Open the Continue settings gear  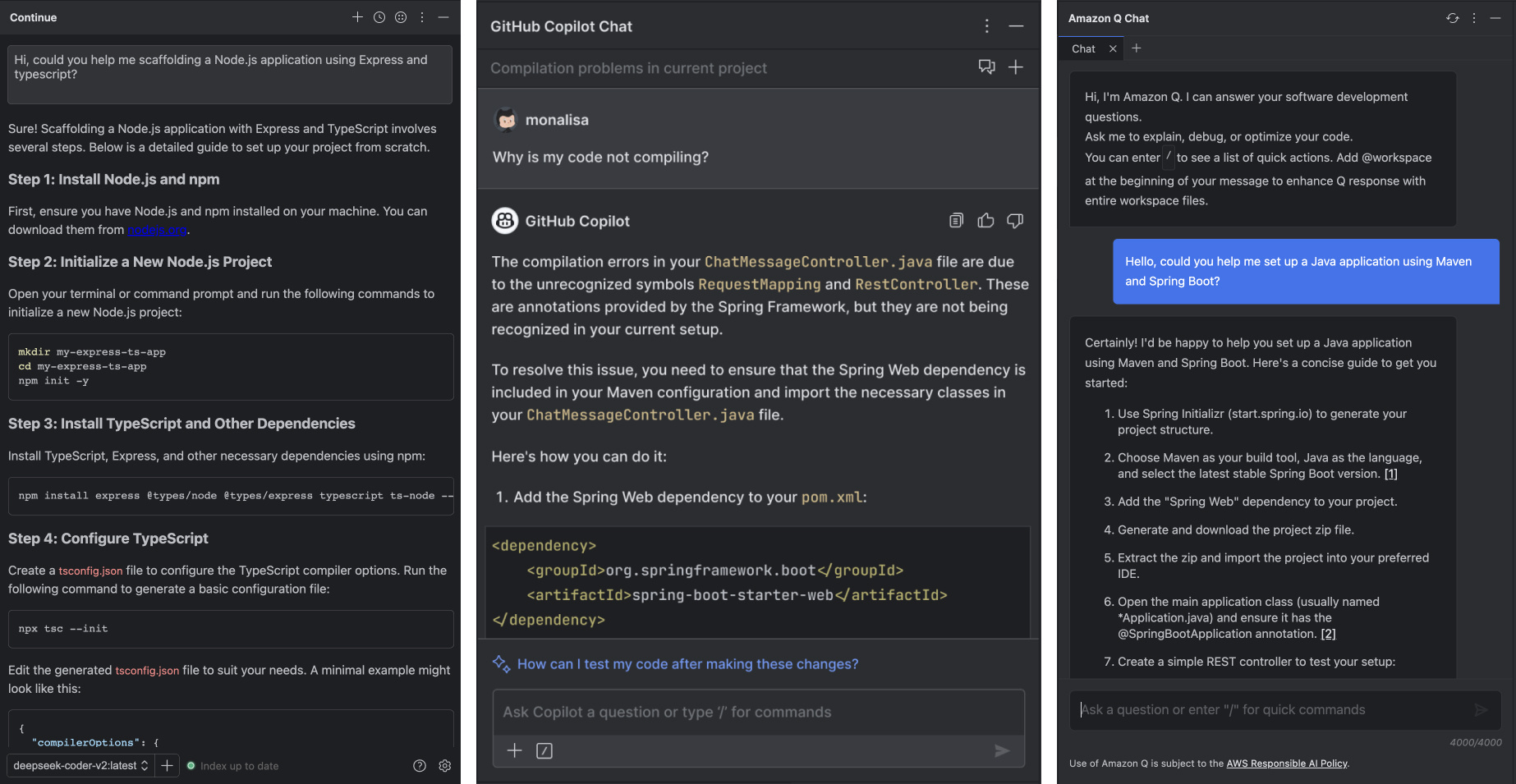pyautogui.click(x=444, y=765)
